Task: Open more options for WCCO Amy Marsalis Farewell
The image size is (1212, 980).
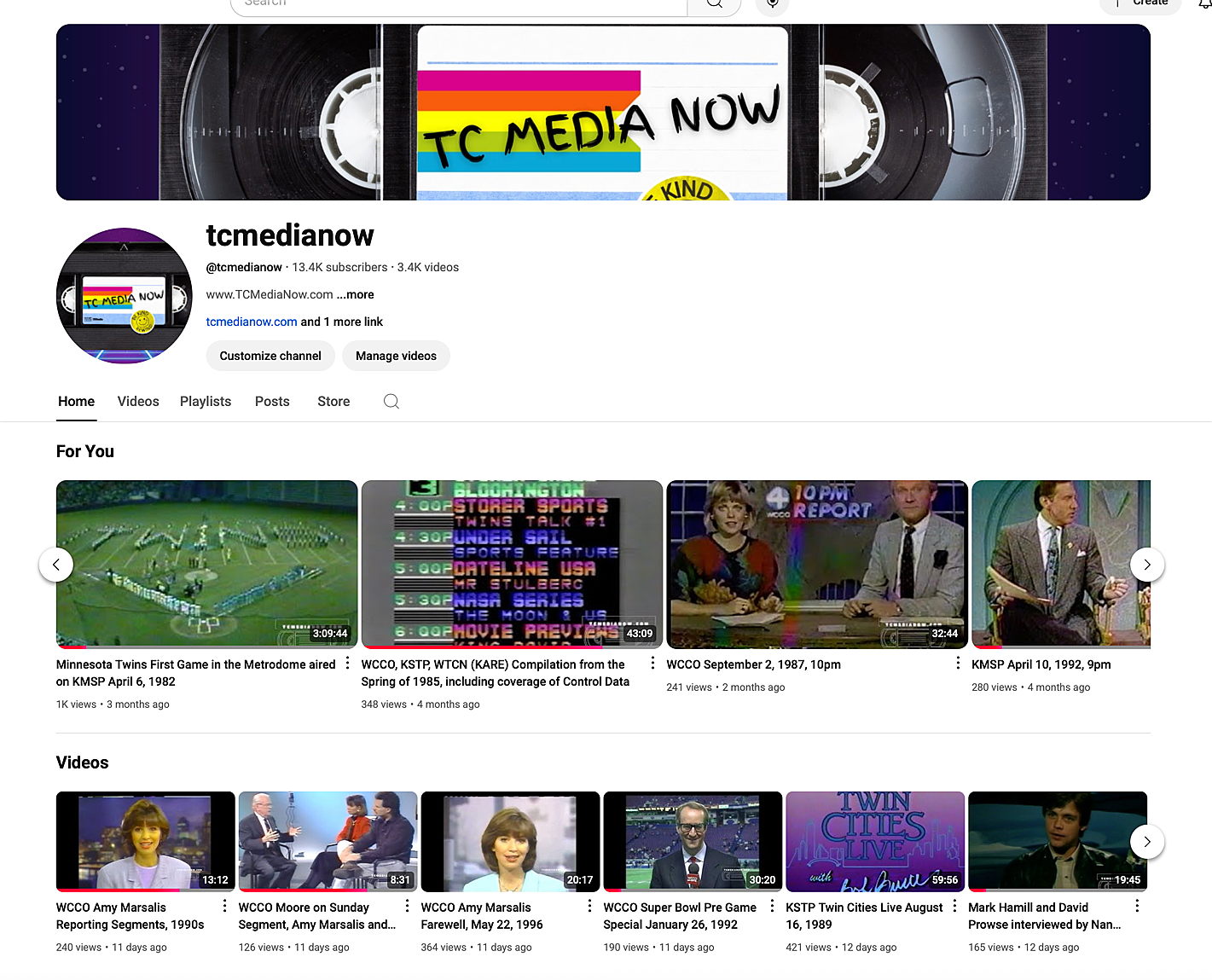Action: pyautogui.click(x=589, y=906)
